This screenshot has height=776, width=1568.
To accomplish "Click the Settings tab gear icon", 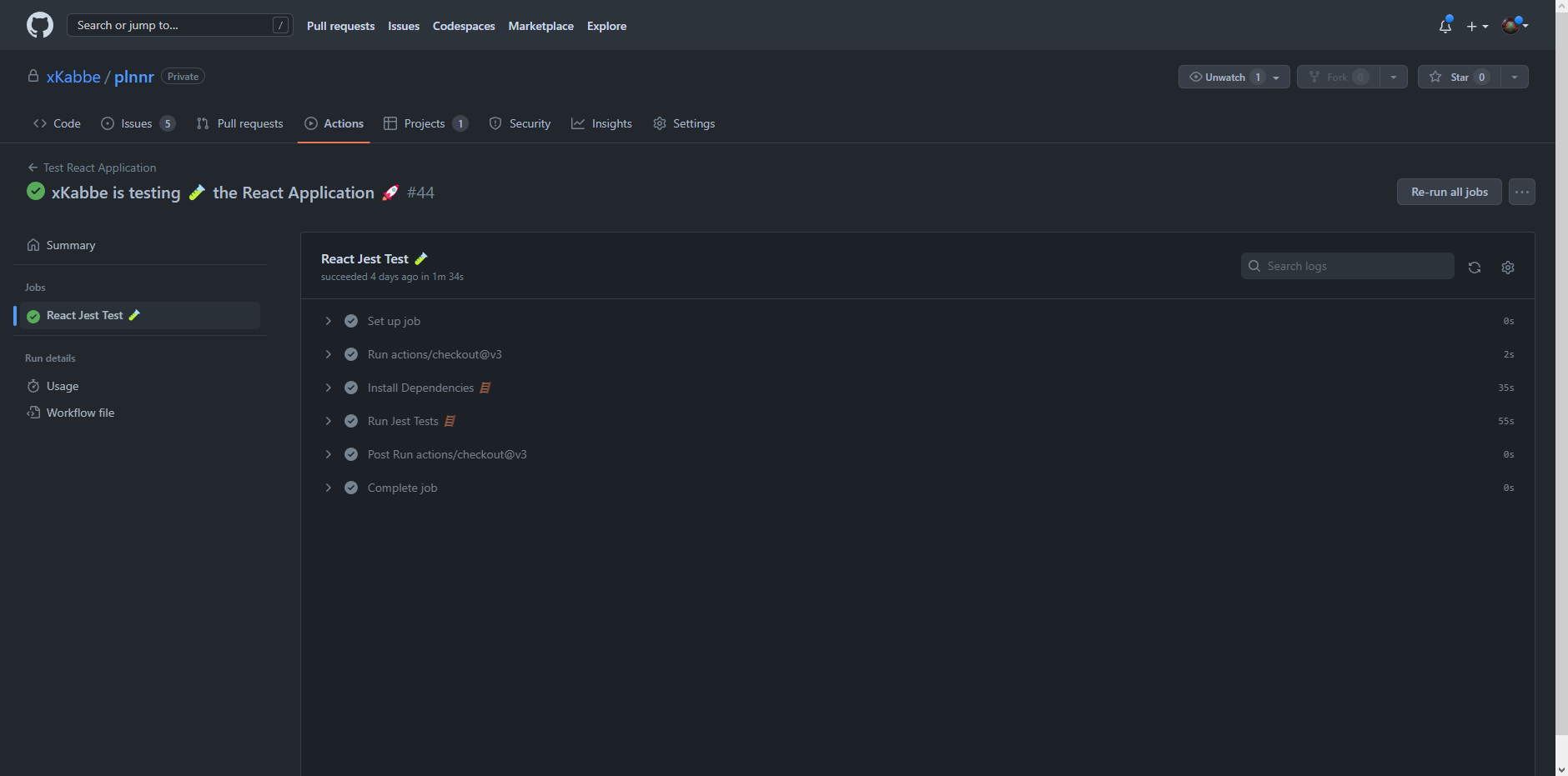I will (660, 123).
